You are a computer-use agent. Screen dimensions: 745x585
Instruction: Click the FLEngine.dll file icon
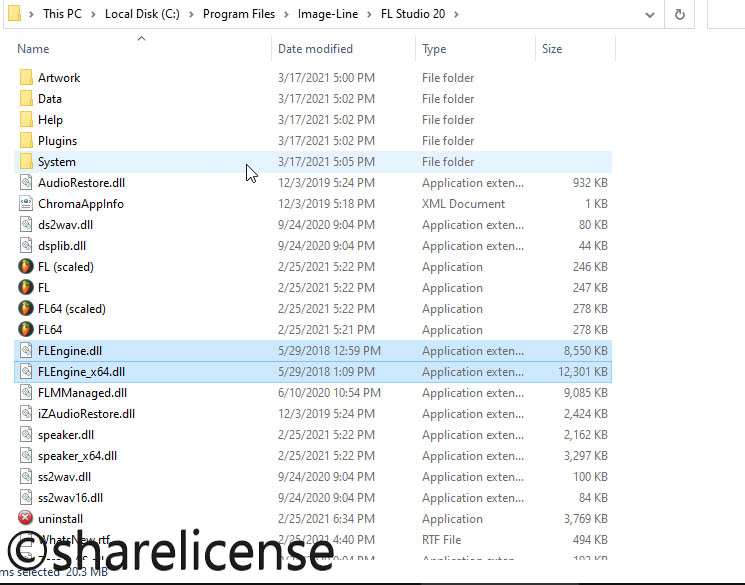pyautogui.click(x=26, y=350)
